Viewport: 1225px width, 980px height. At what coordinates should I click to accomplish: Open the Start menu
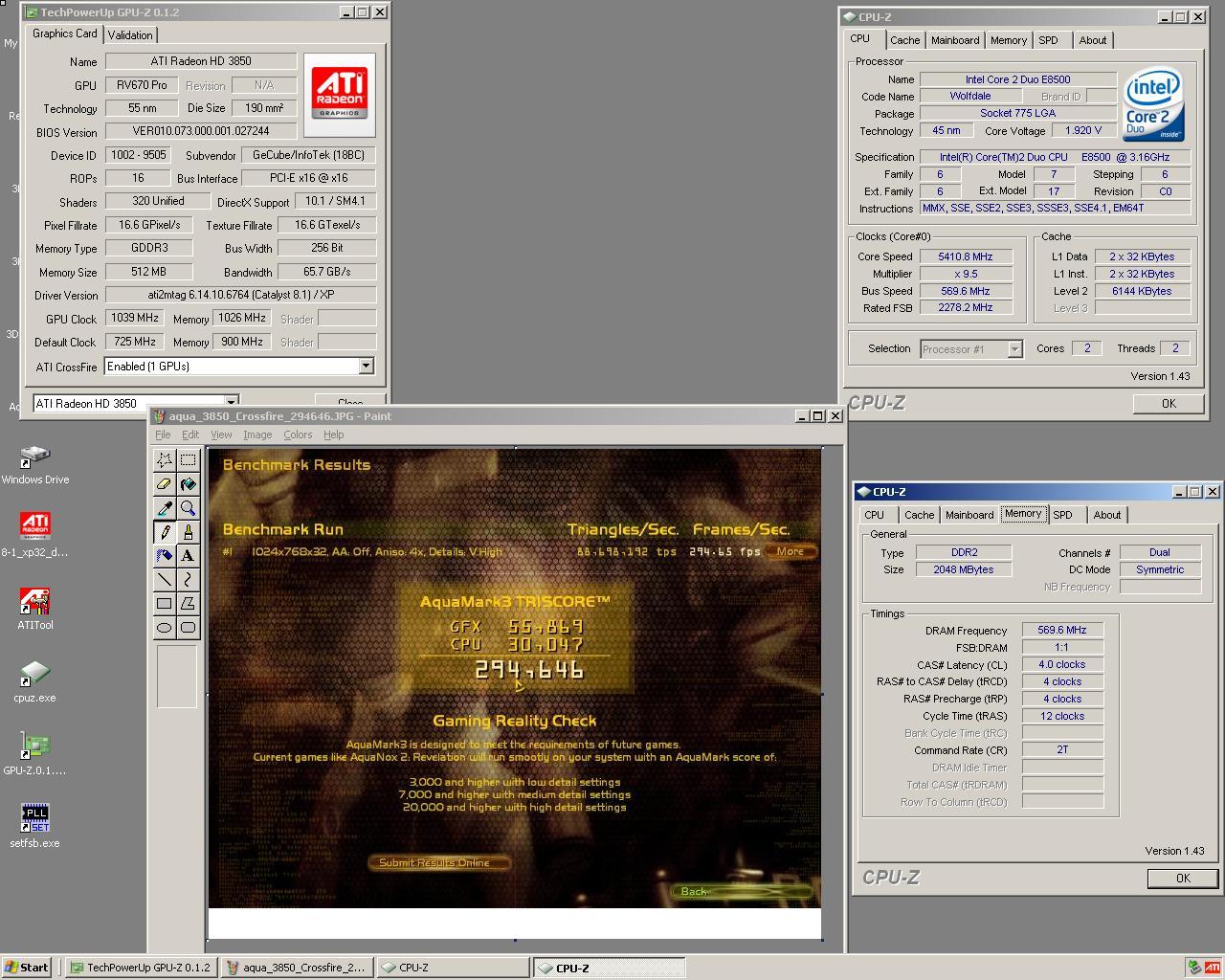[x=28, y=968]
